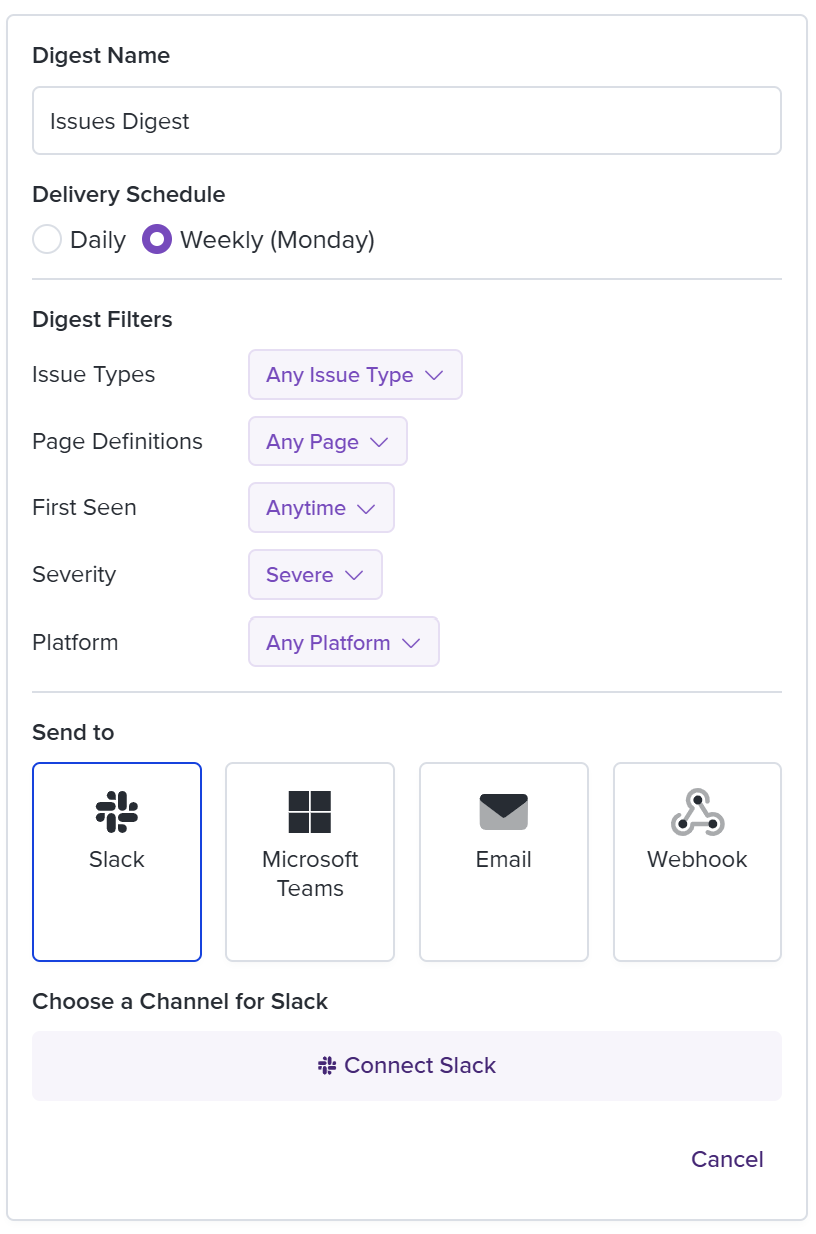Open the Any Platform filter dropdown
This screenshot has width=816, height=1234.
(343, 642)
